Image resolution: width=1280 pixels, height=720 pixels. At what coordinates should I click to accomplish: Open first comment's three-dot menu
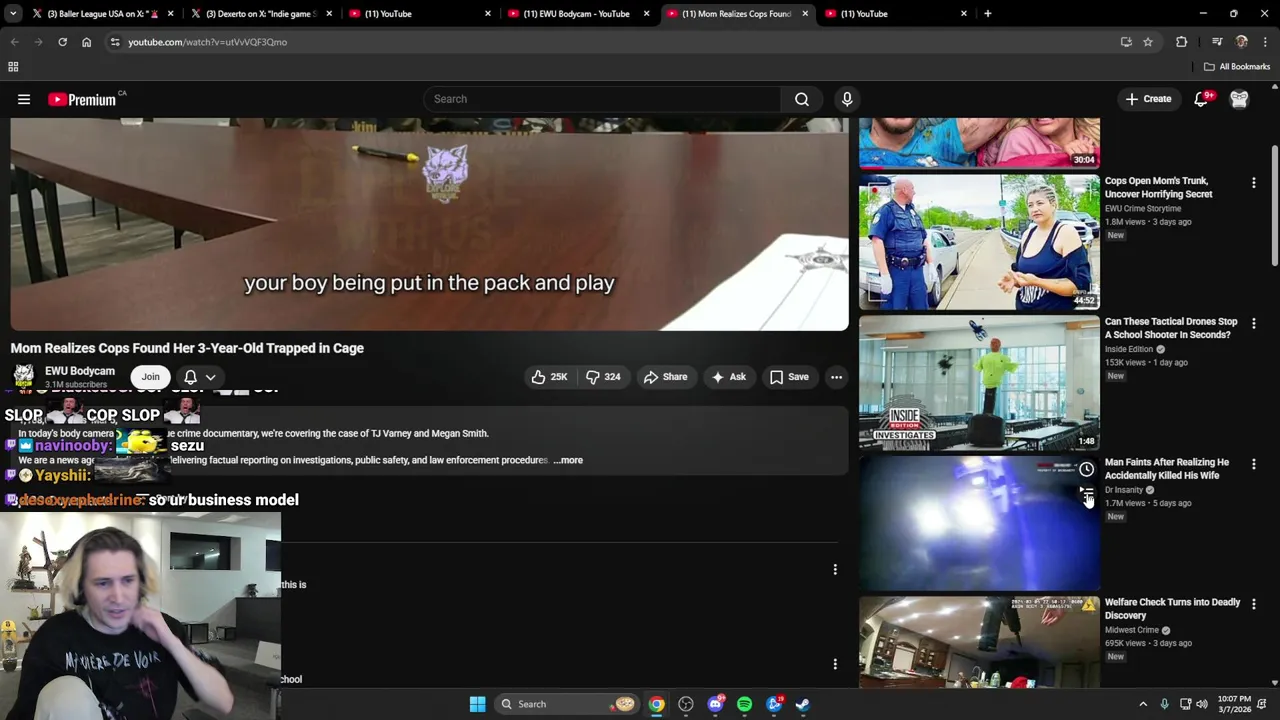(835, 569)
